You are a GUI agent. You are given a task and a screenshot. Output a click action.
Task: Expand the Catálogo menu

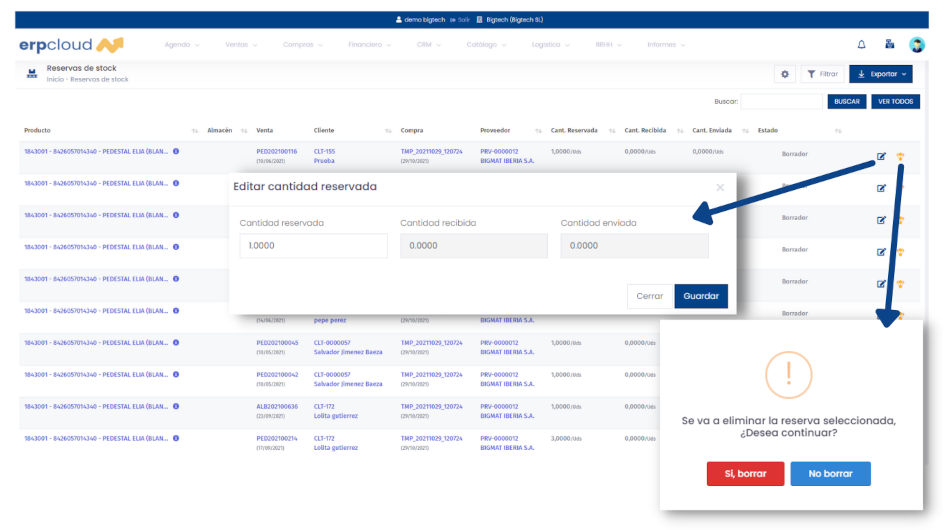coord(486,45)
